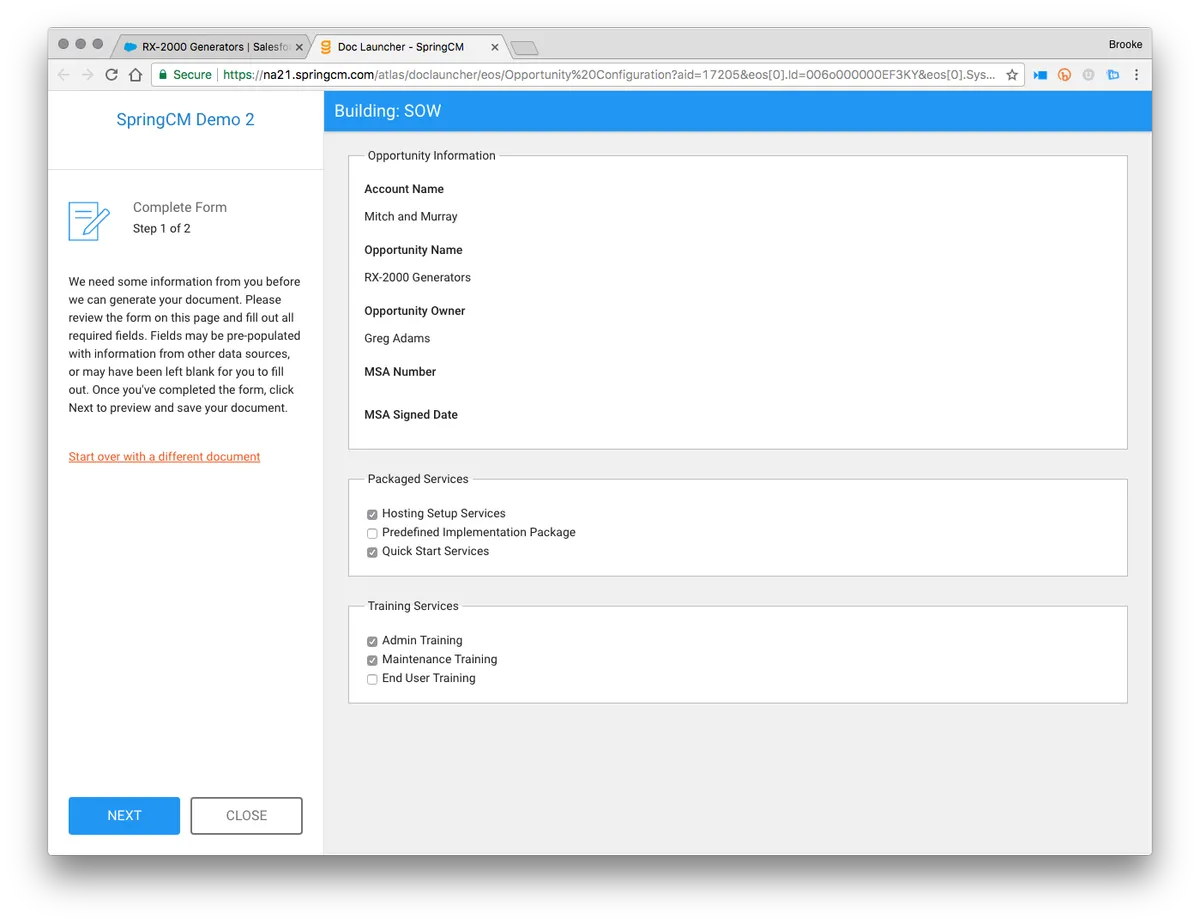Viewport: 1200px width, 924px height.
Task: Go to browser home page icon
Action: pos(135,75)
